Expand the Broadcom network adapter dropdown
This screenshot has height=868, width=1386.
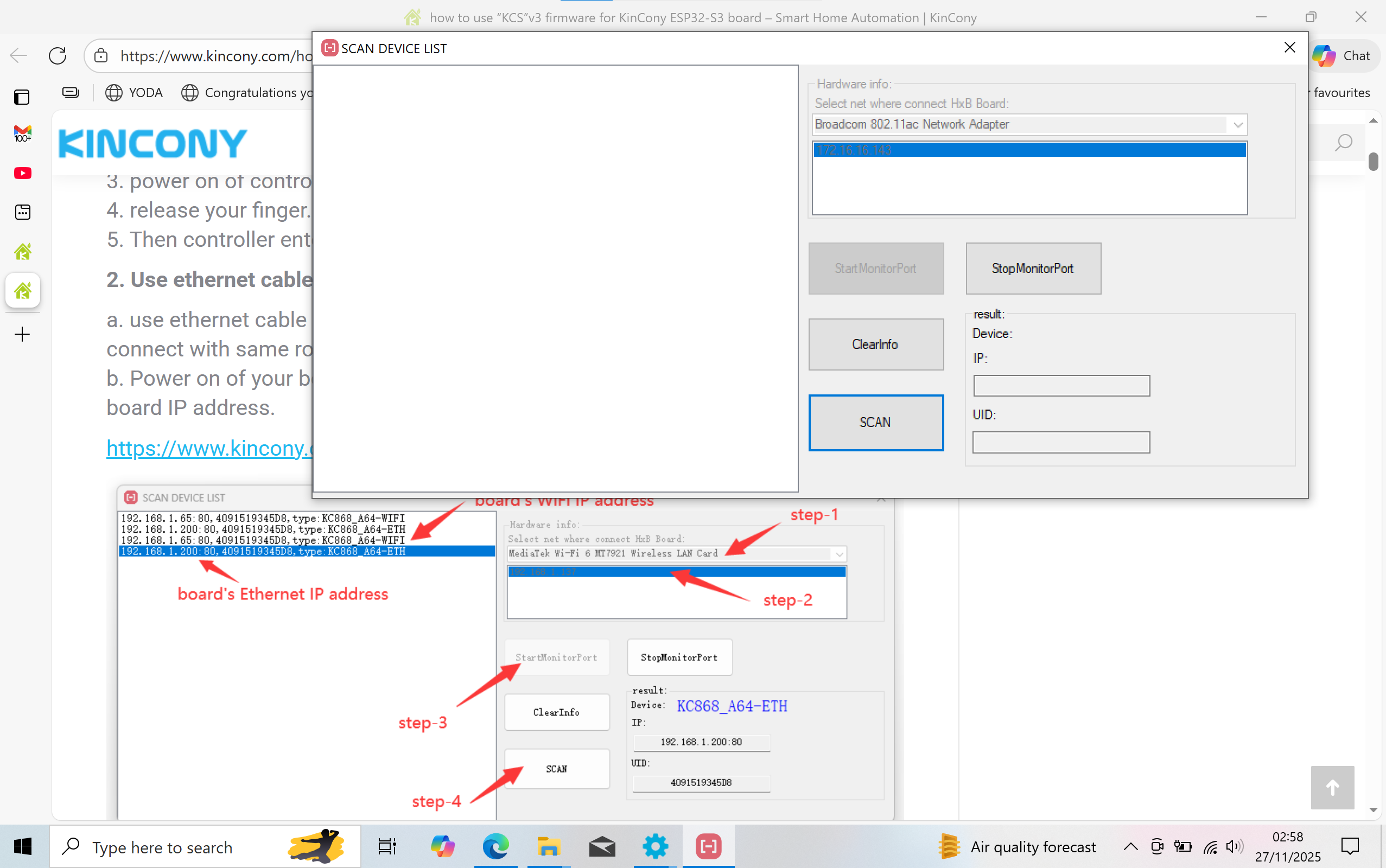(x=1237, y=125)
